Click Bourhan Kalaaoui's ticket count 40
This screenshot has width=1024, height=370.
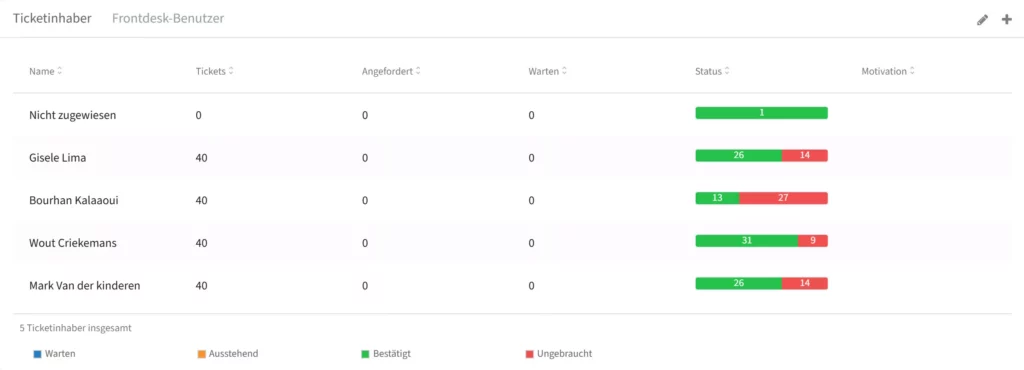201,200
